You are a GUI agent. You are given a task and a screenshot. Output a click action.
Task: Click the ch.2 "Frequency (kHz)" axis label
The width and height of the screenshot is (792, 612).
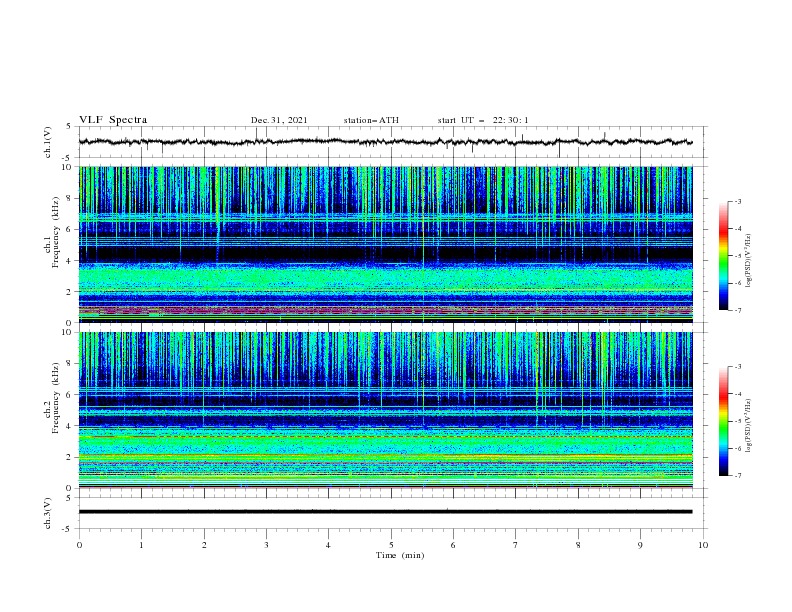tap(55, 397)
